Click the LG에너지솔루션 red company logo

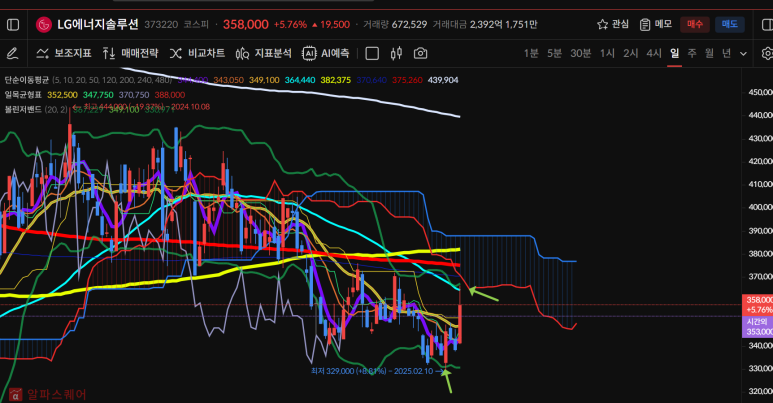point(44,25)
